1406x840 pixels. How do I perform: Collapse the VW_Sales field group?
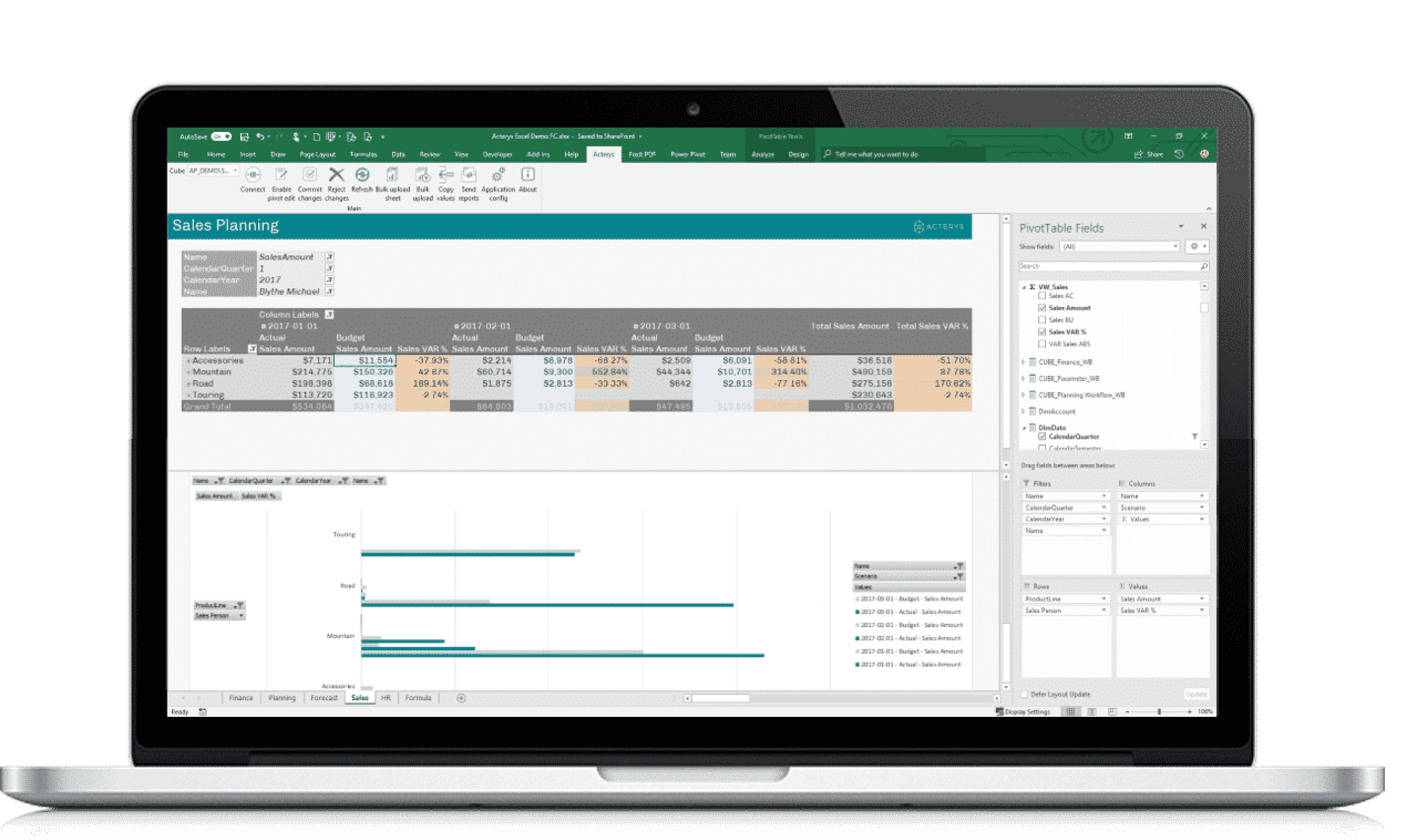click(x=1023, y=288)
